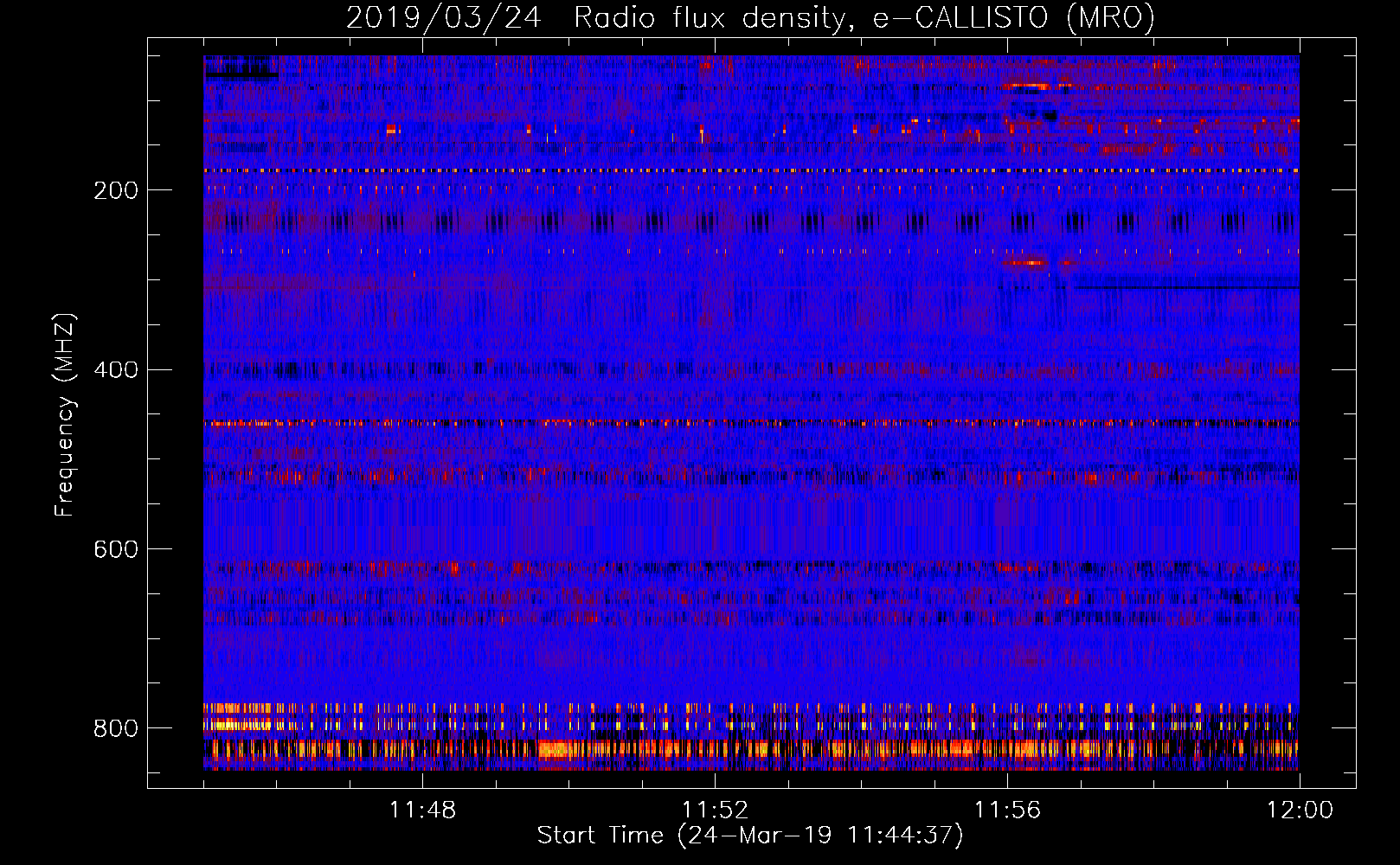Click the 11:52 time tick label

pyautogui.click(x=715, y=811)
